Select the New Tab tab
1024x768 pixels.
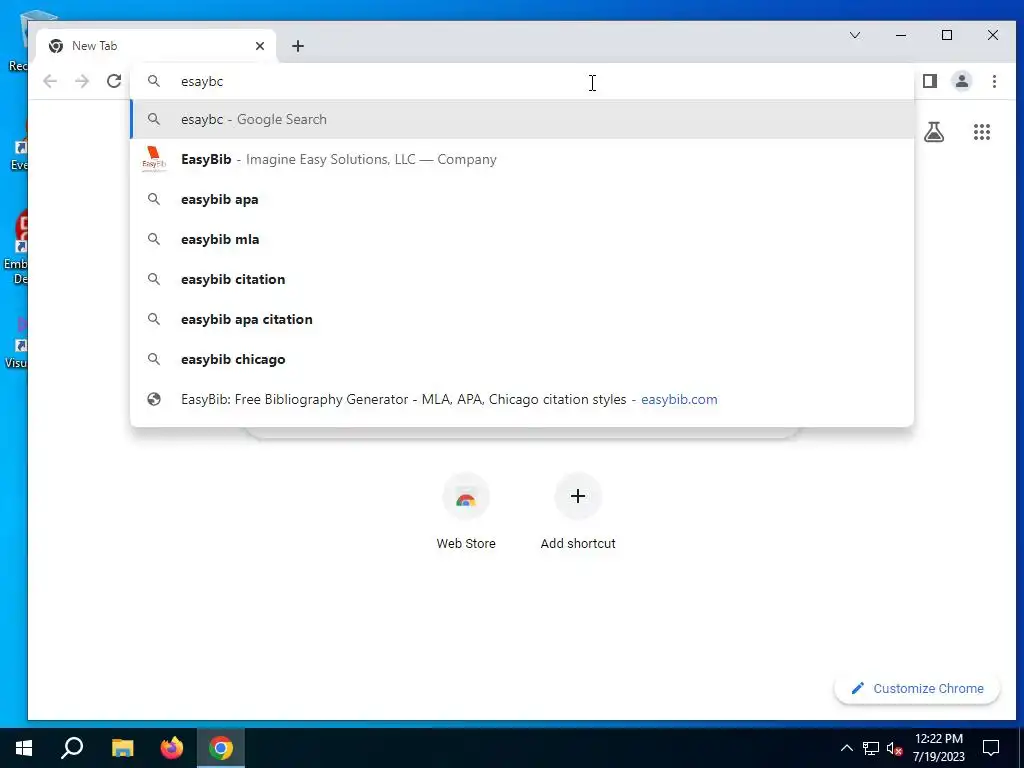pyautogui.click(x=156, y=46)
